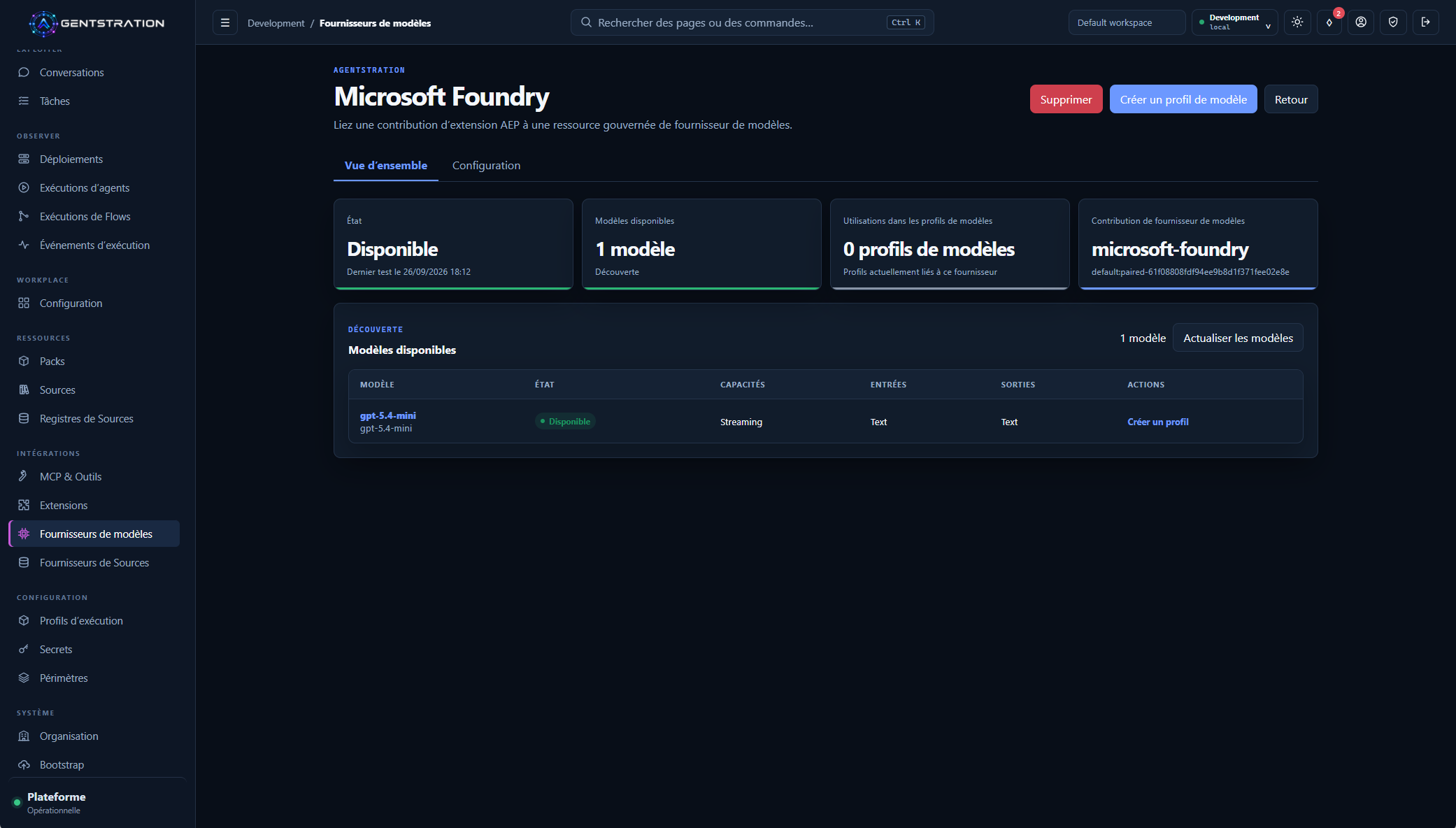Screen dimensions: 1456x828
Task: Click the Streaming capability cell
Action: tap(741, 422)
